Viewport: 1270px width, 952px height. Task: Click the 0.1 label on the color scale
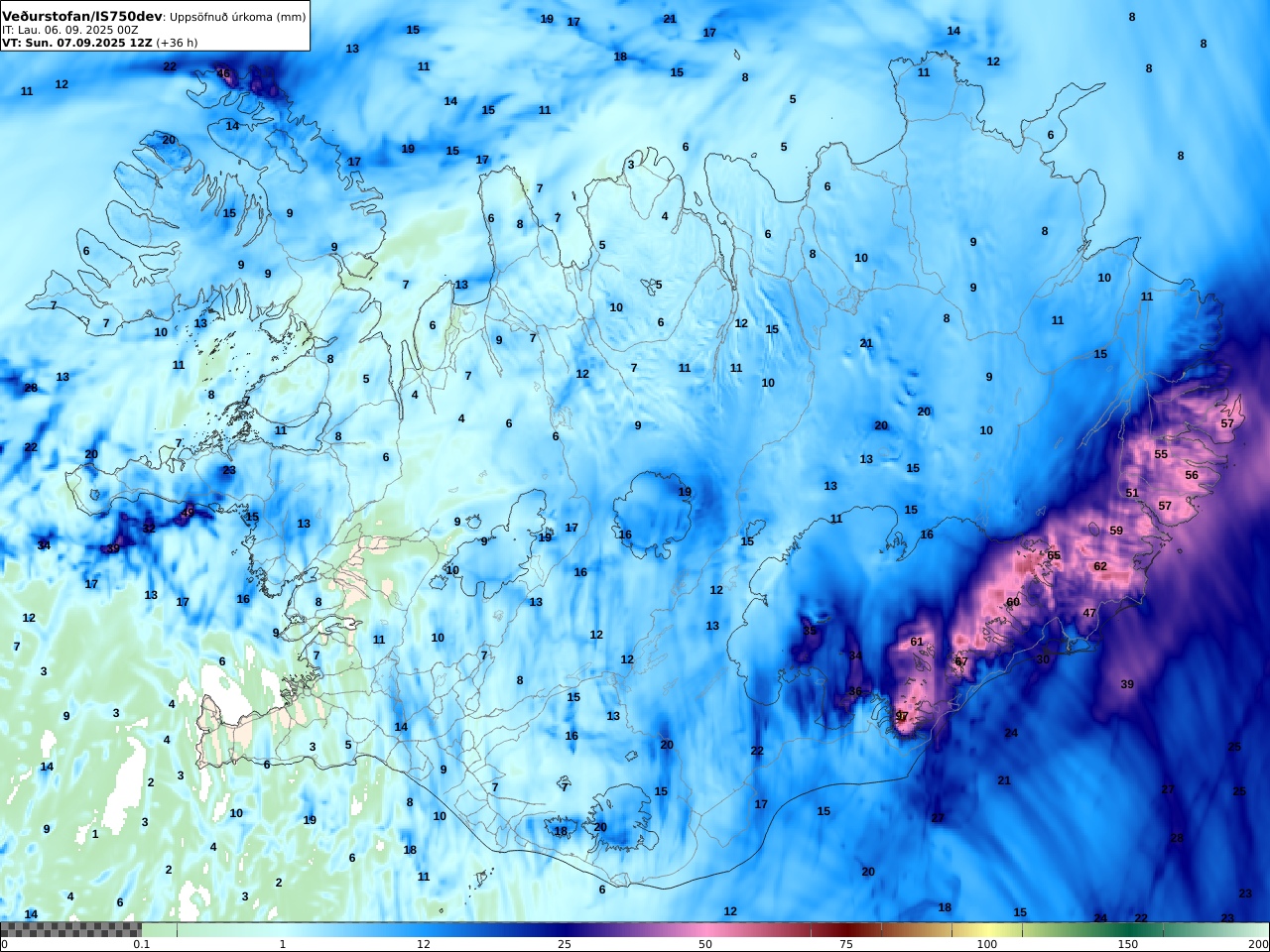[x=142, y=944]
